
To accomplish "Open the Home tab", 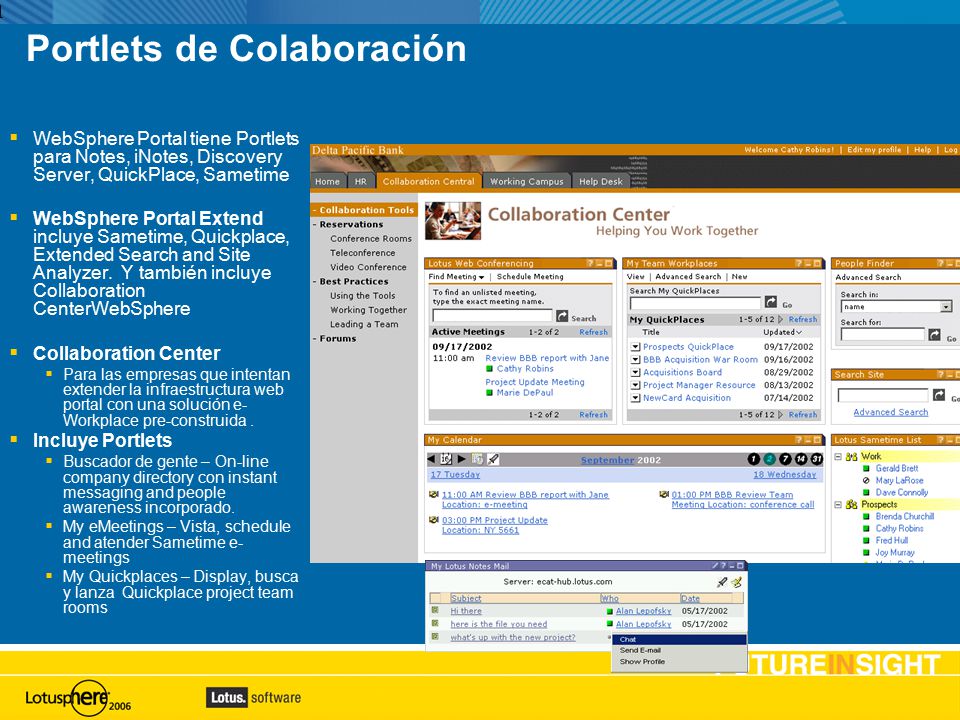I will click(x=328, y=181).
